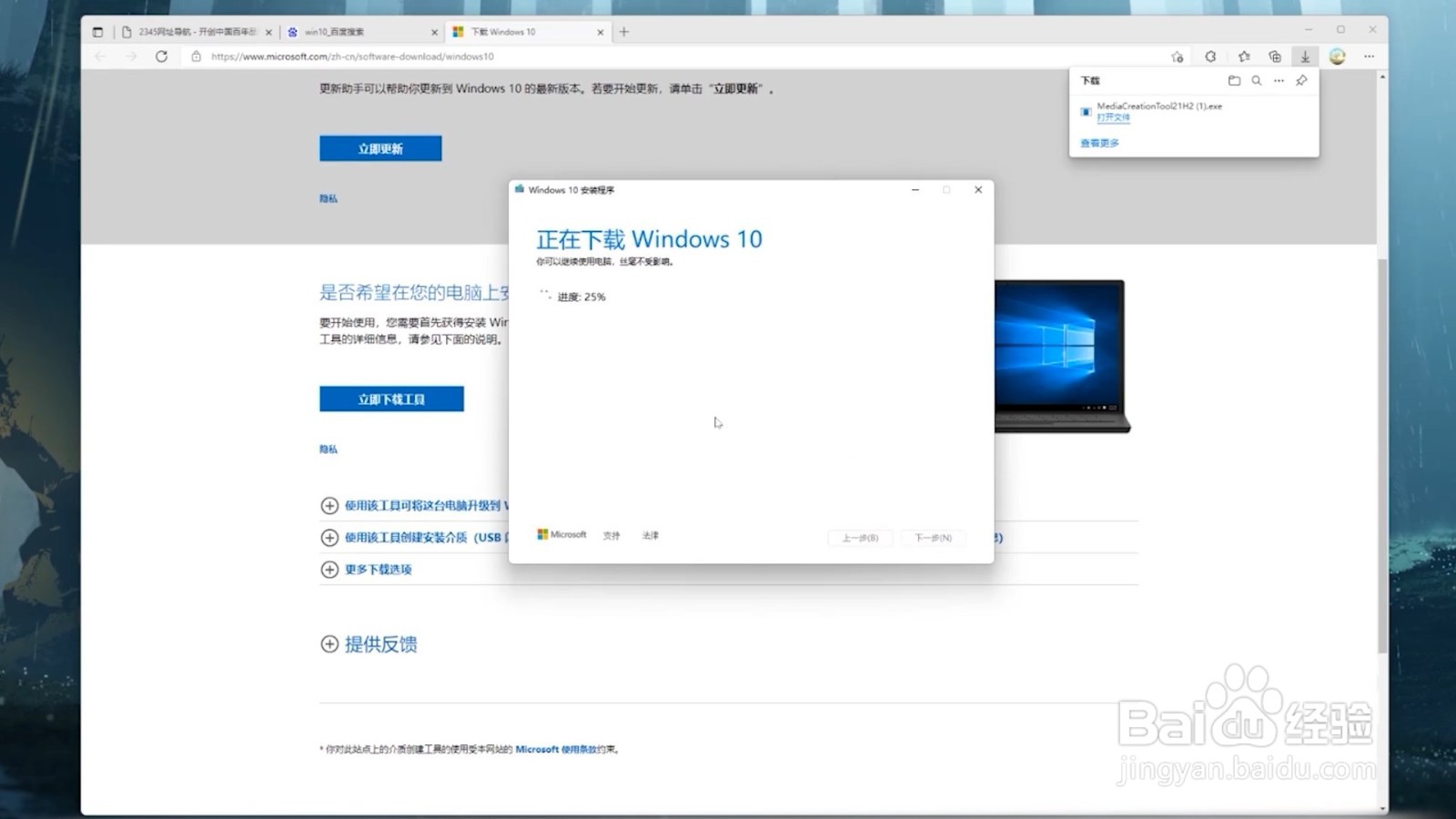Close the 2345网址导航 tab
1456x819 pixels.
(268, 32)
